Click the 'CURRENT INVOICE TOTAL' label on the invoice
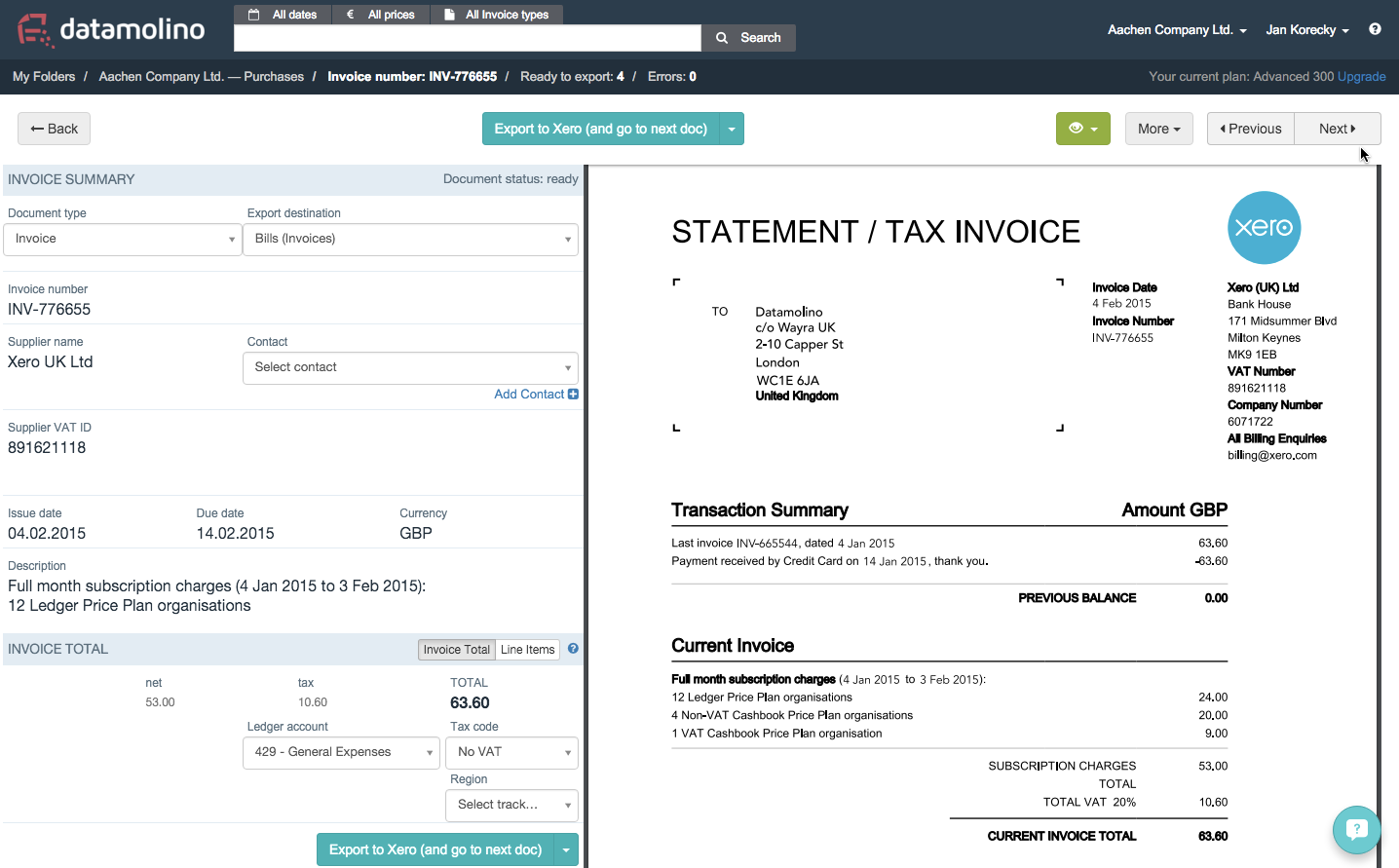This screenshot has height=868, width=1399. [x=1062, y=836]
